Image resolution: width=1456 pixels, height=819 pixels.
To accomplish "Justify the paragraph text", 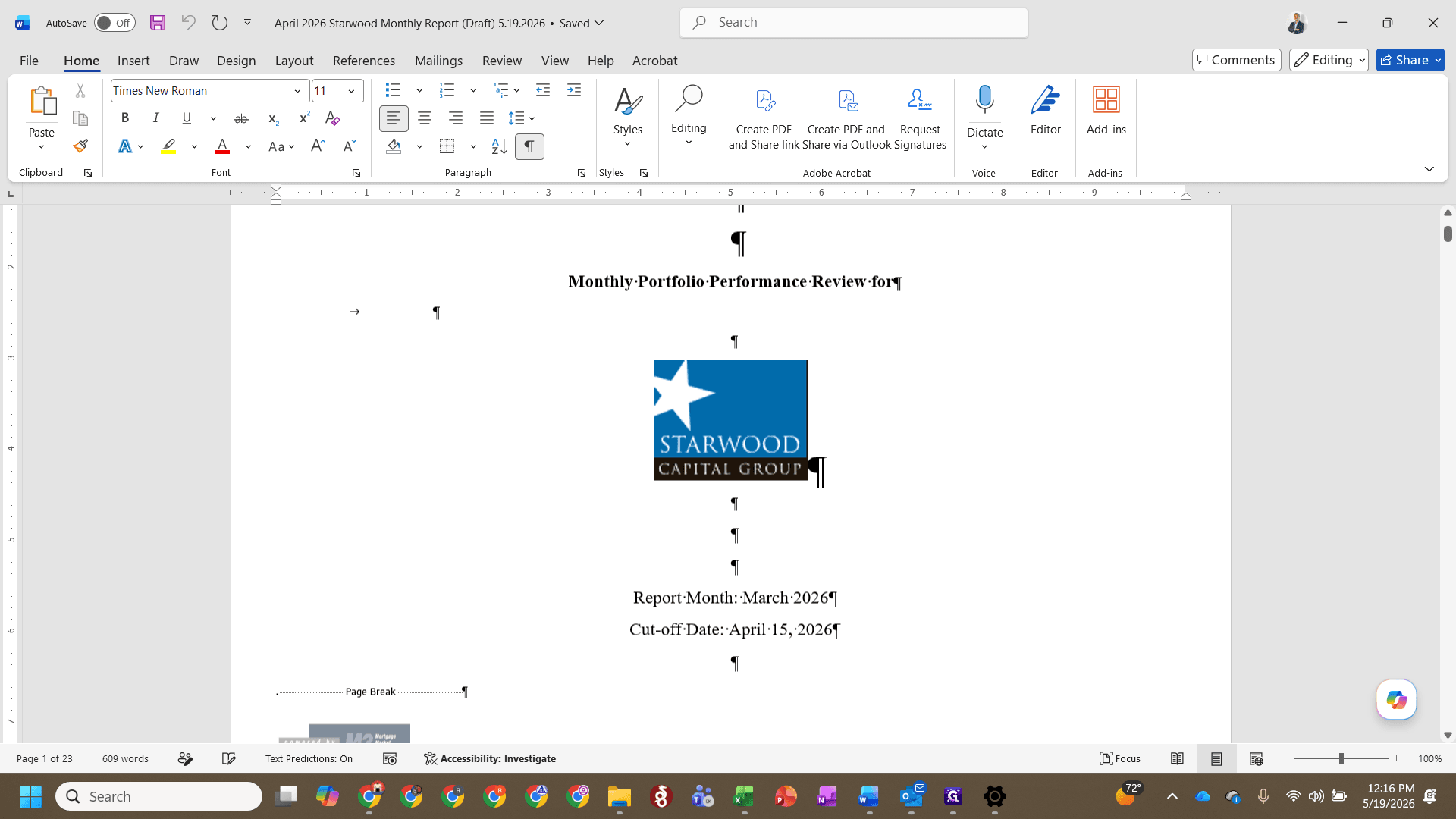I will coord(487,118).
